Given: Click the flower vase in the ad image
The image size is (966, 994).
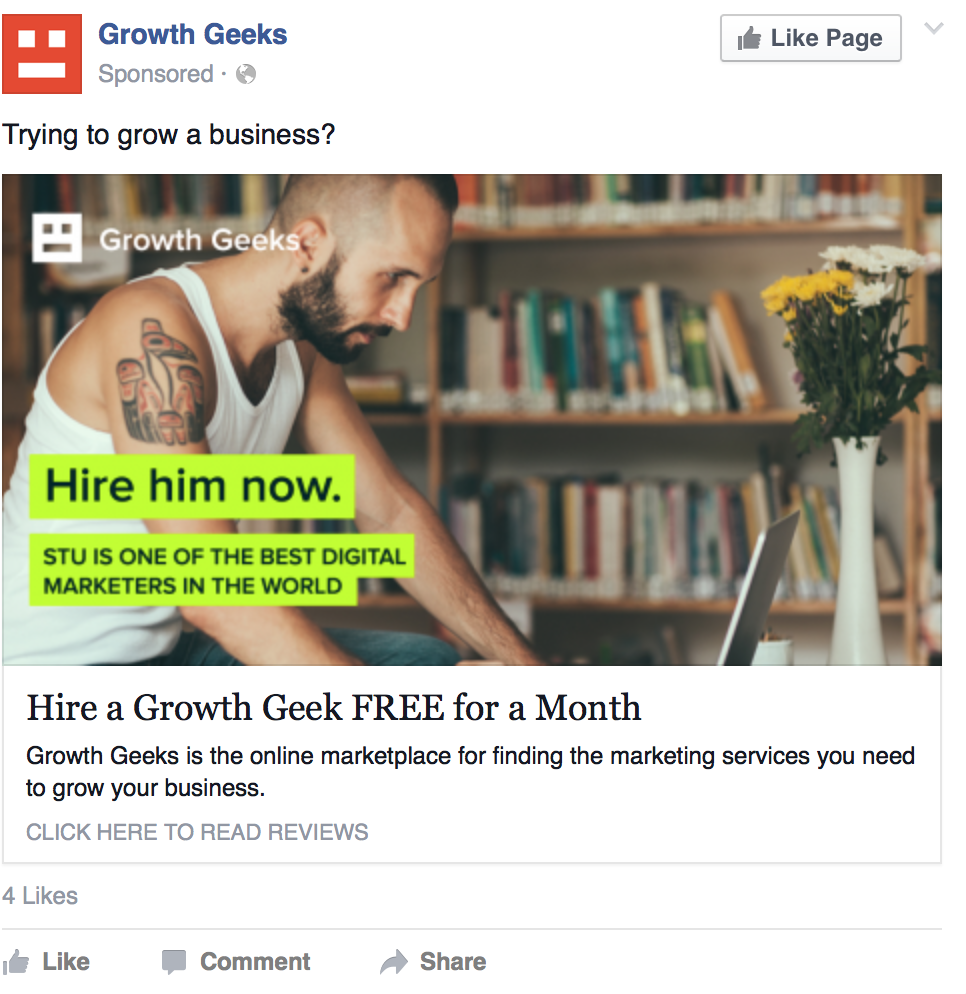Looking at the screenshot, I should point(857,550).
